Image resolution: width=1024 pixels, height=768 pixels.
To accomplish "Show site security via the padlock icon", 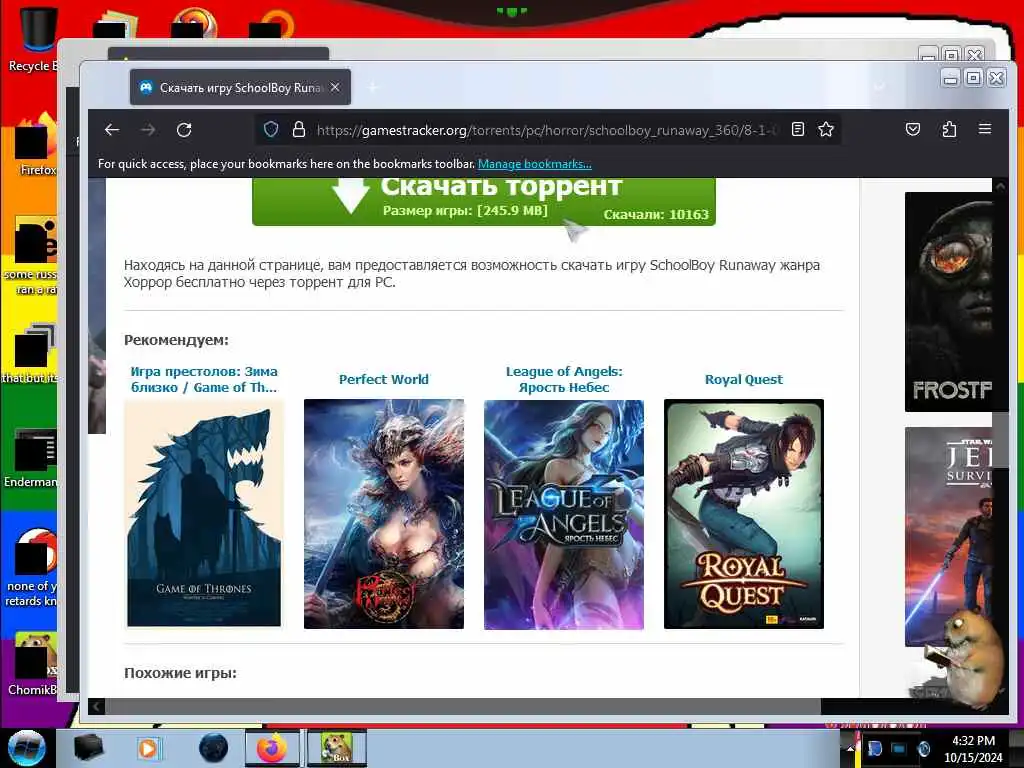I will (x=299, y=129).
